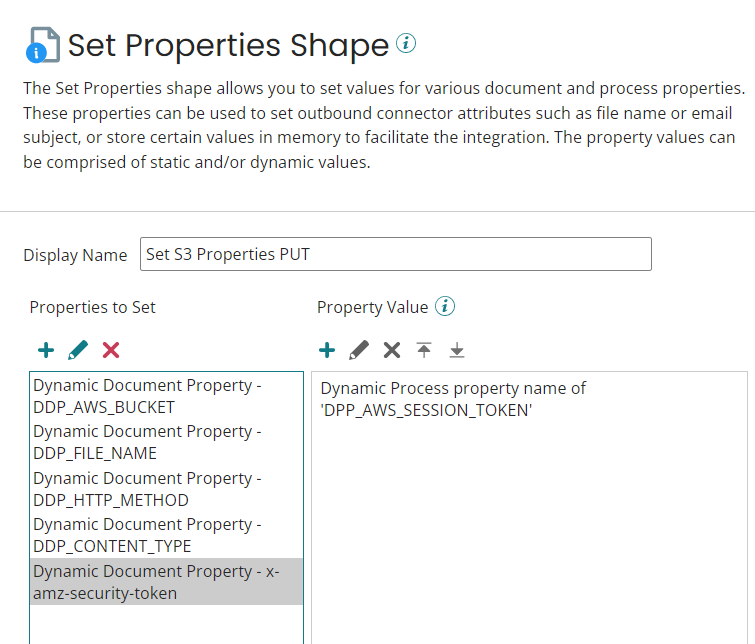755x644 pixels.
Task: Select the DDP_AWS_BUCKET property
Action: 147,396
